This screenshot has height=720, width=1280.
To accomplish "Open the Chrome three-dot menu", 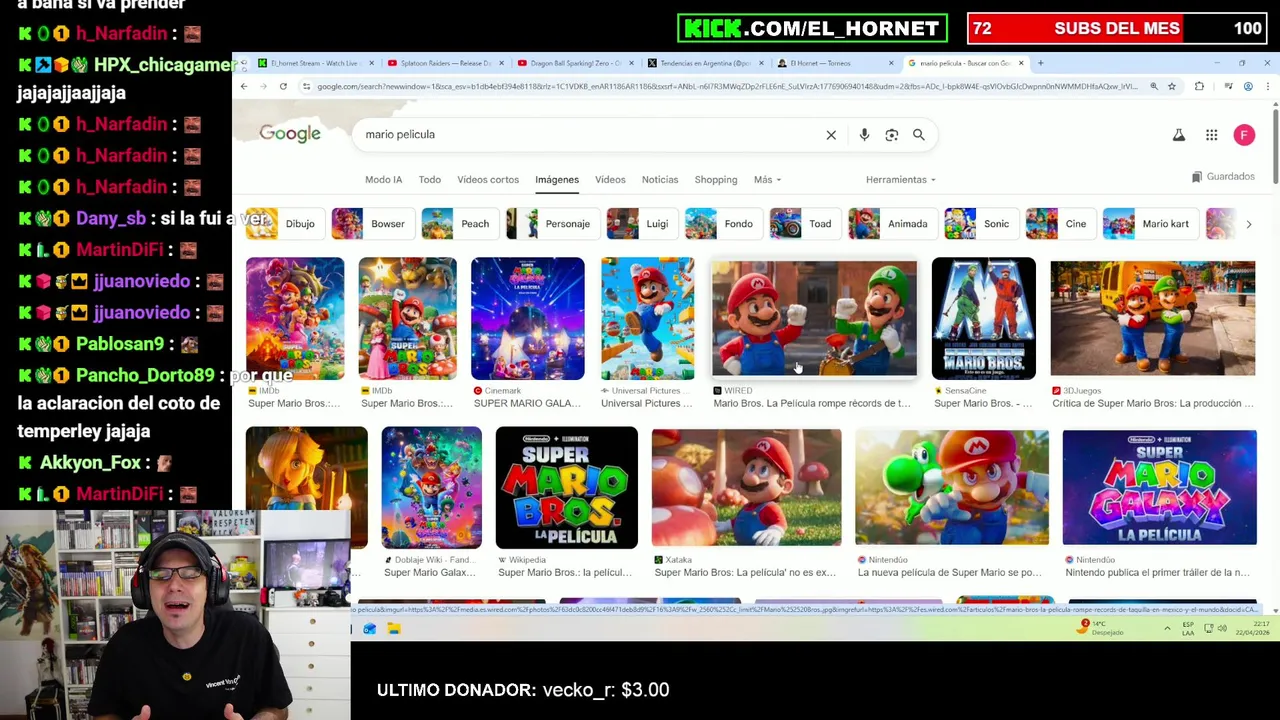I will coord(1267,87).
